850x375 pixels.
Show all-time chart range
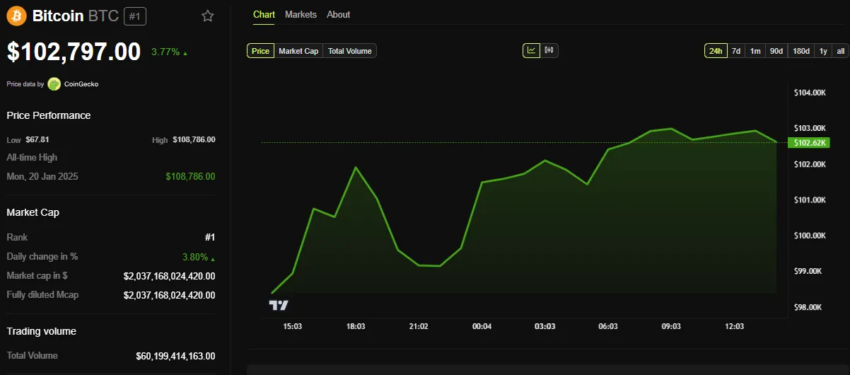pos(840,51)
